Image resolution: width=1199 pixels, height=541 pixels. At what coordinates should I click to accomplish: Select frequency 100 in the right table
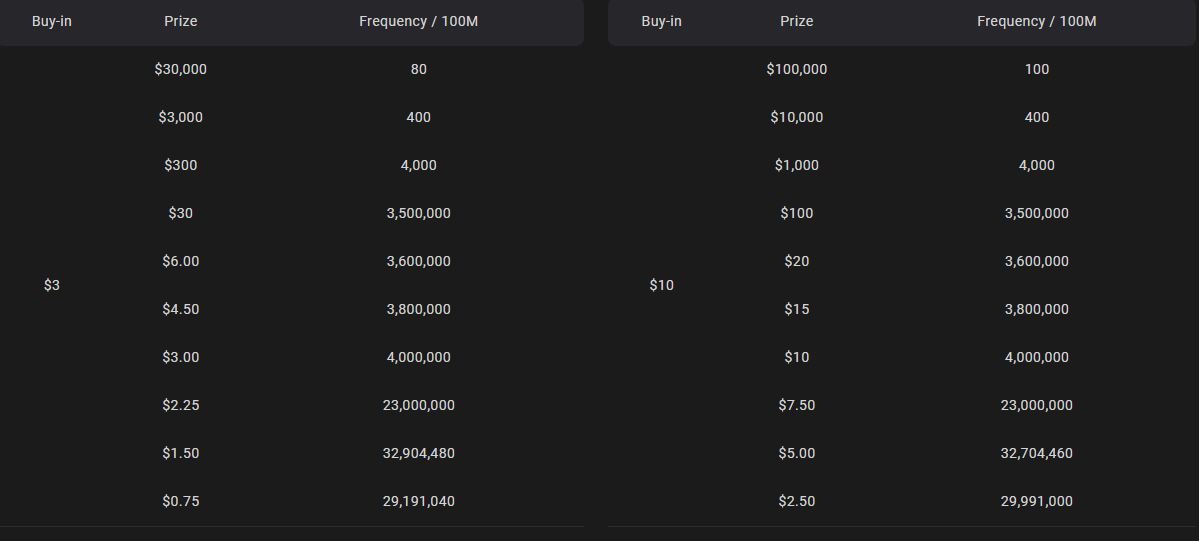[x=1037, y=70]
